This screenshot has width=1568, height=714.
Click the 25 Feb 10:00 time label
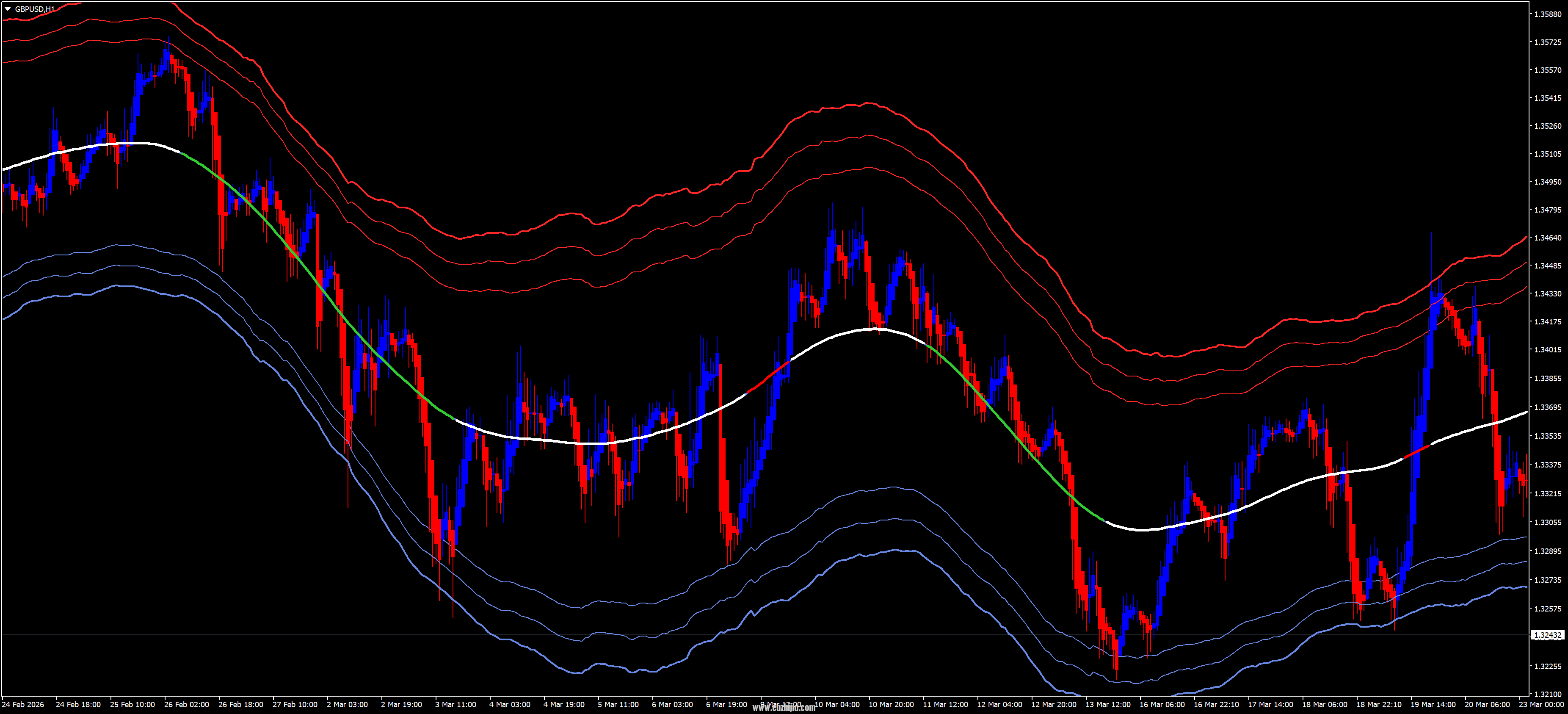pos(133,704)
